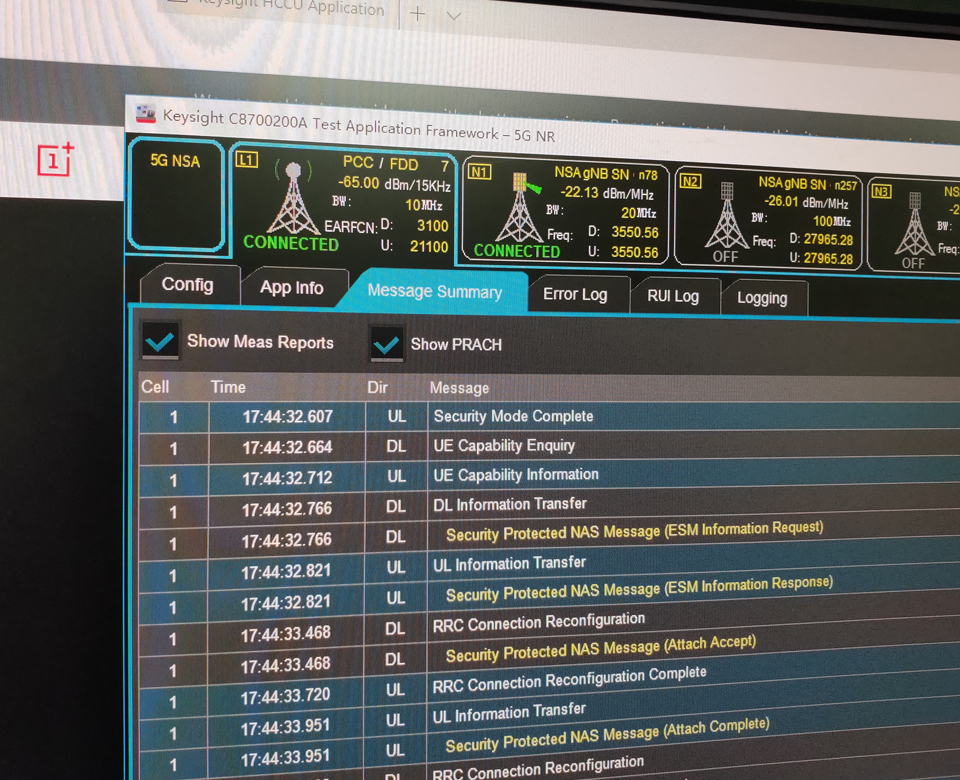Toggle the Show PRACH checkbox
This screenshot has height=780, width=960.
point(387,343)
